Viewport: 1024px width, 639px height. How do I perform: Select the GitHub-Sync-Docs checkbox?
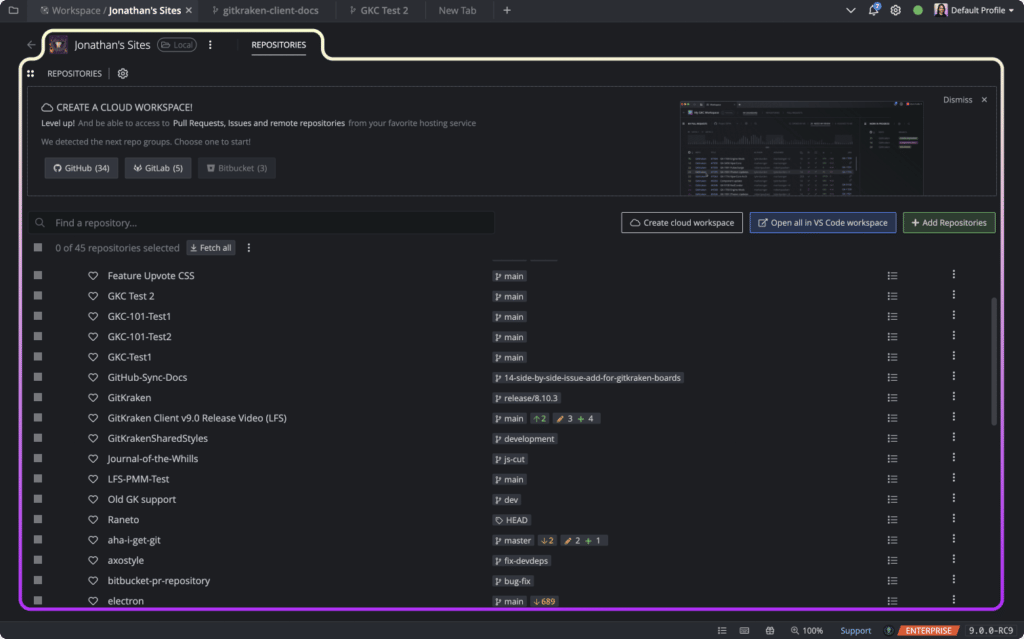tap(38, 377)
